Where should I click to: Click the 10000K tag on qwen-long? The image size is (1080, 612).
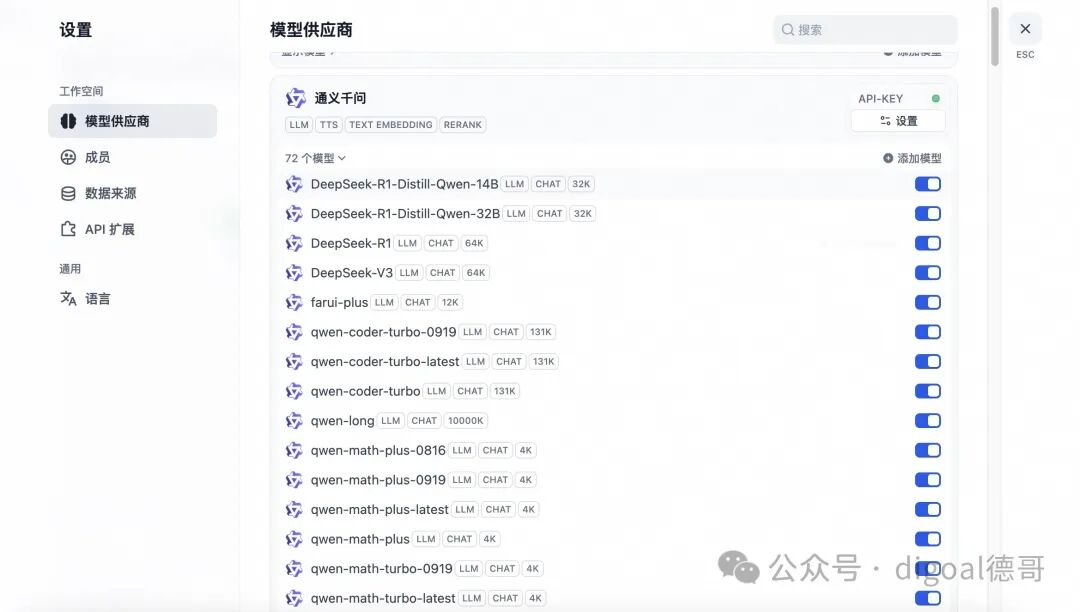point(466,421)
